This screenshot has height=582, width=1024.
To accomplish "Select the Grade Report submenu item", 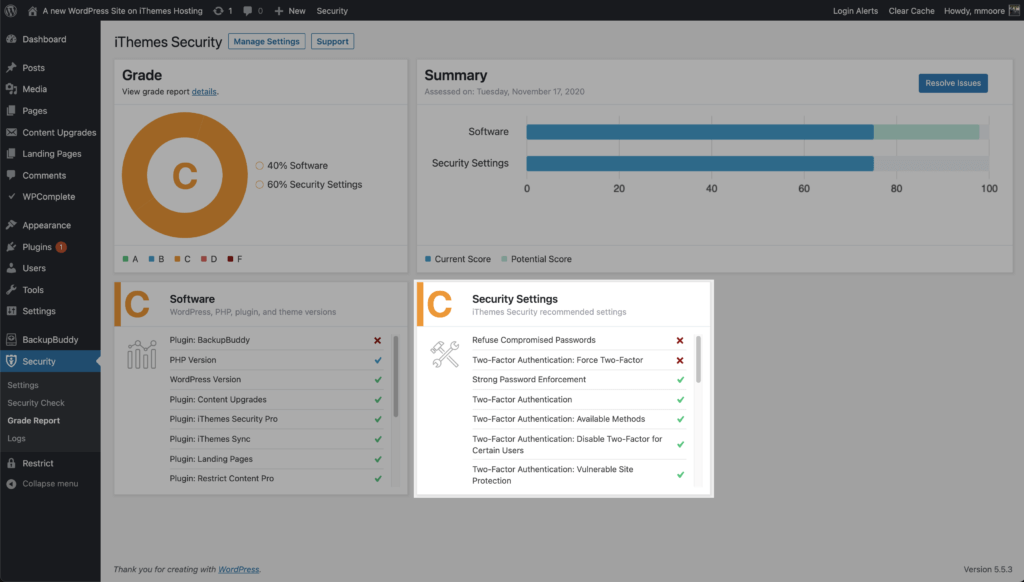I will click(33, 421).
